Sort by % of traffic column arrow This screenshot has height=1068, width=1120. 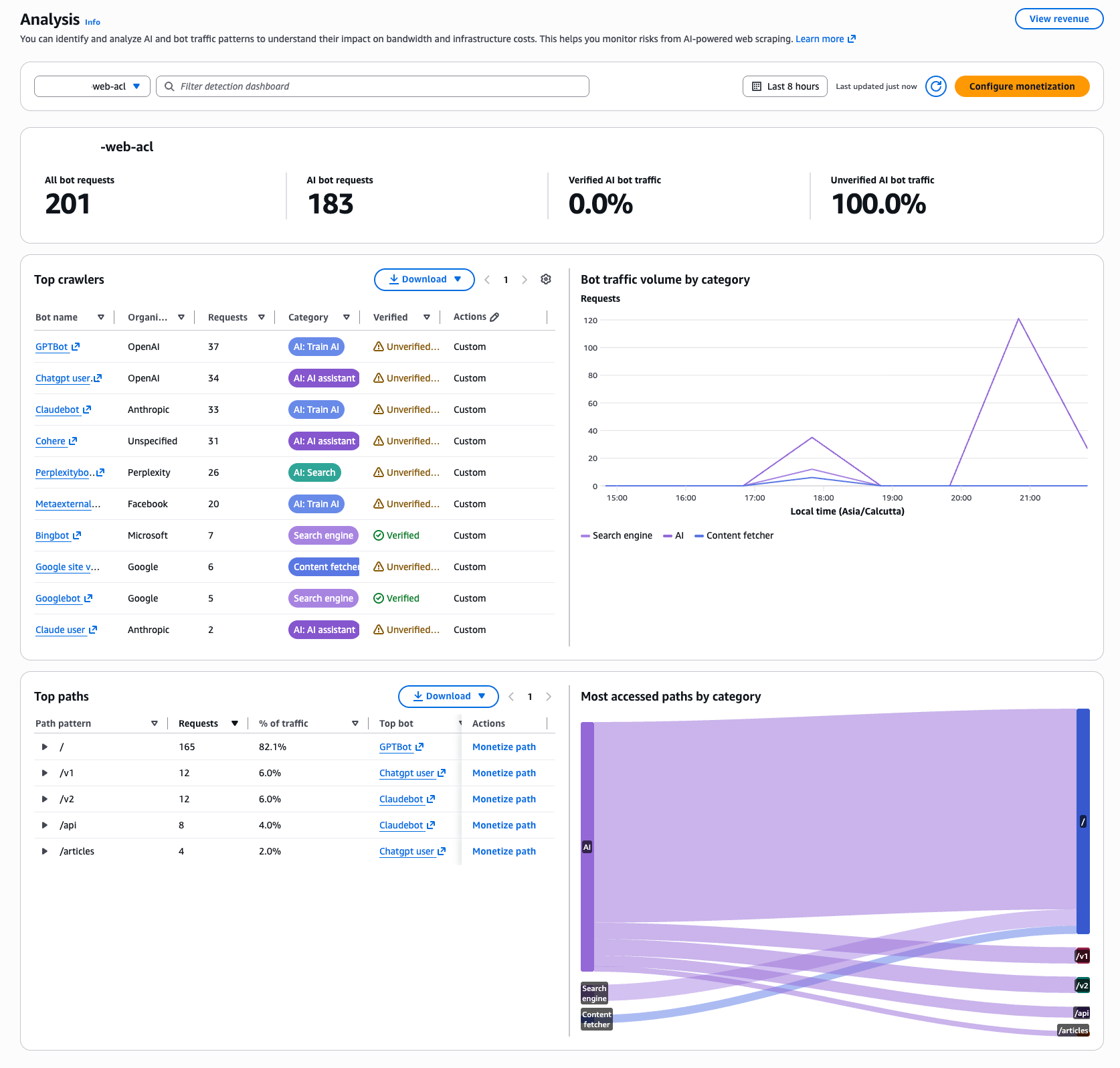pyautogui.click(x=355, y=723)
